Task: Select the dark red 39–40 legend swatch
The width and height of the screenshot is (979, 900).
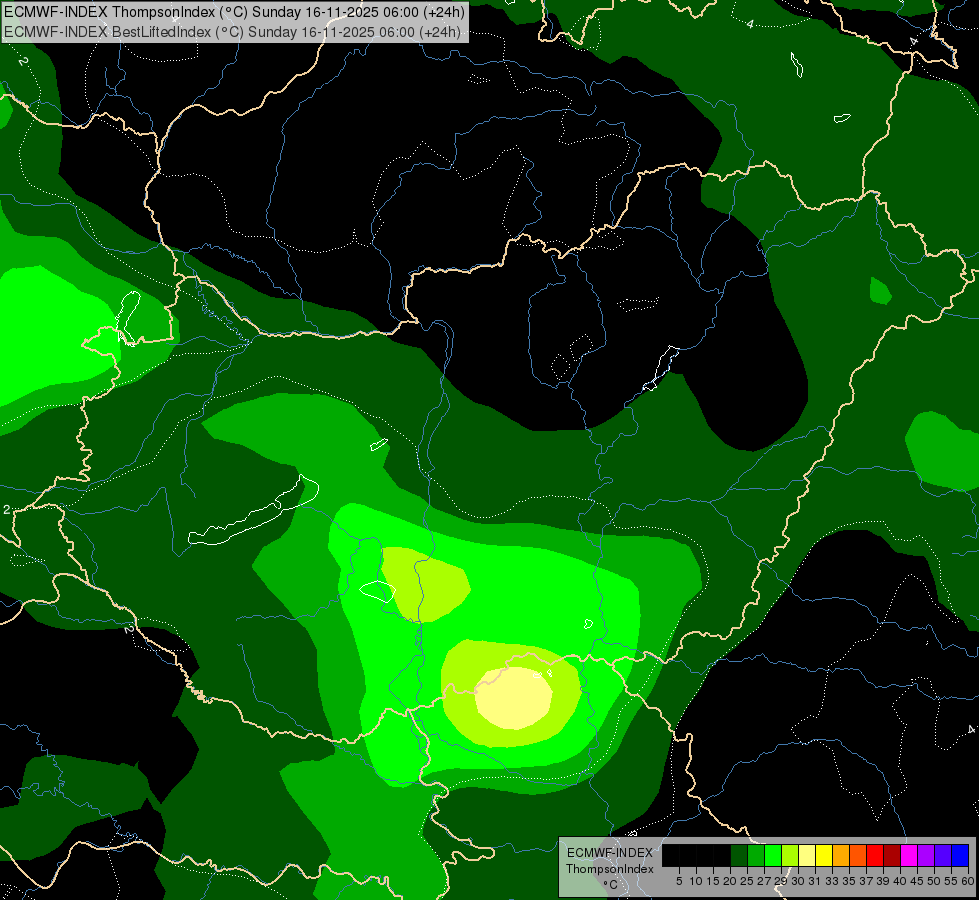Action: click(892, 855)
